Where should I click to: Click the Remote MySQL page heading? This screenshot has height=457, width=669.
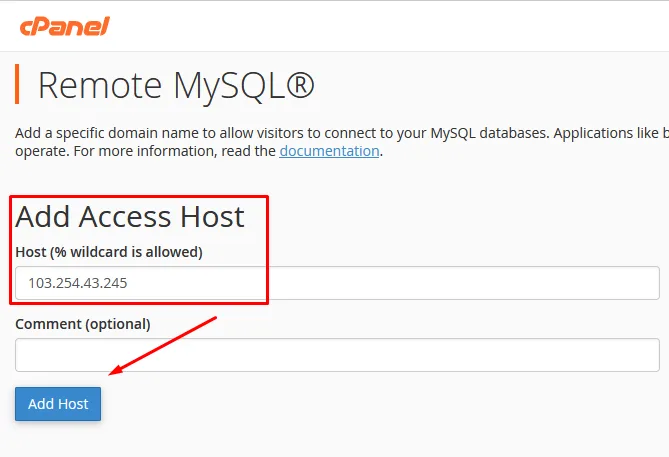(176, 85)
